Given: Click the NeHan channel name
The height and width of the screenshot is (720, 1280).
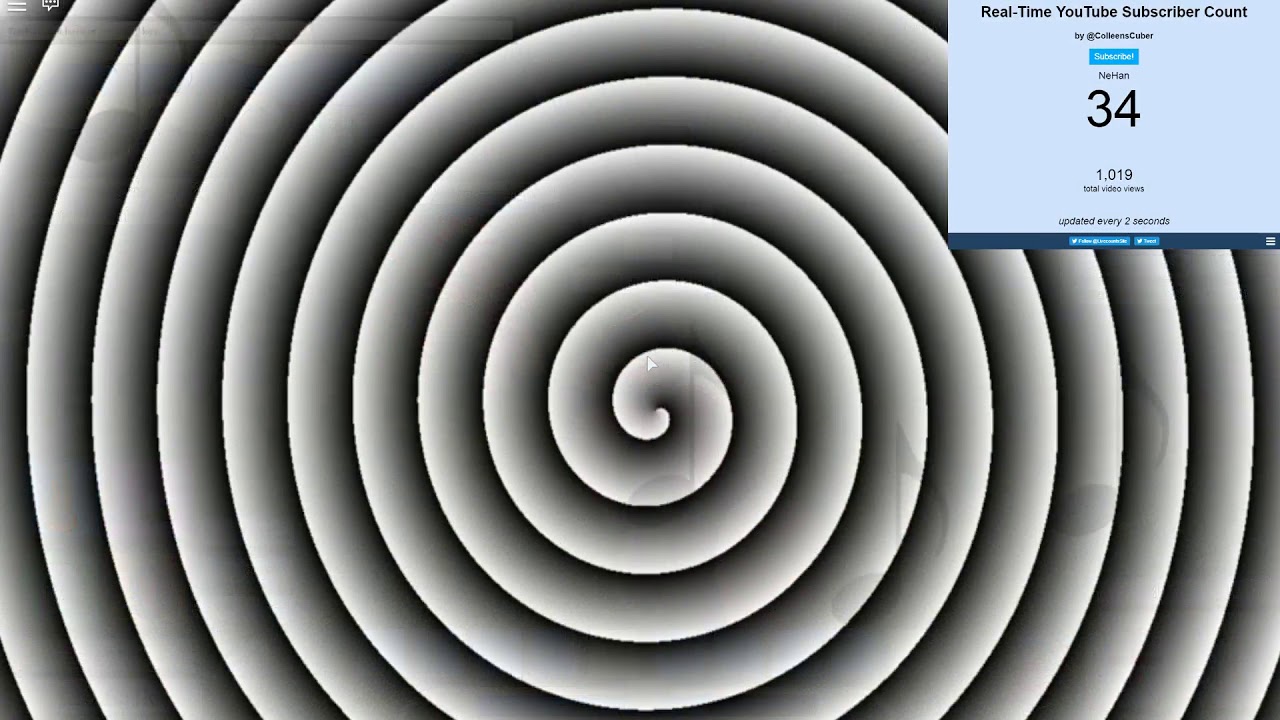Looking at the screenshot, I should (1113, 76).
